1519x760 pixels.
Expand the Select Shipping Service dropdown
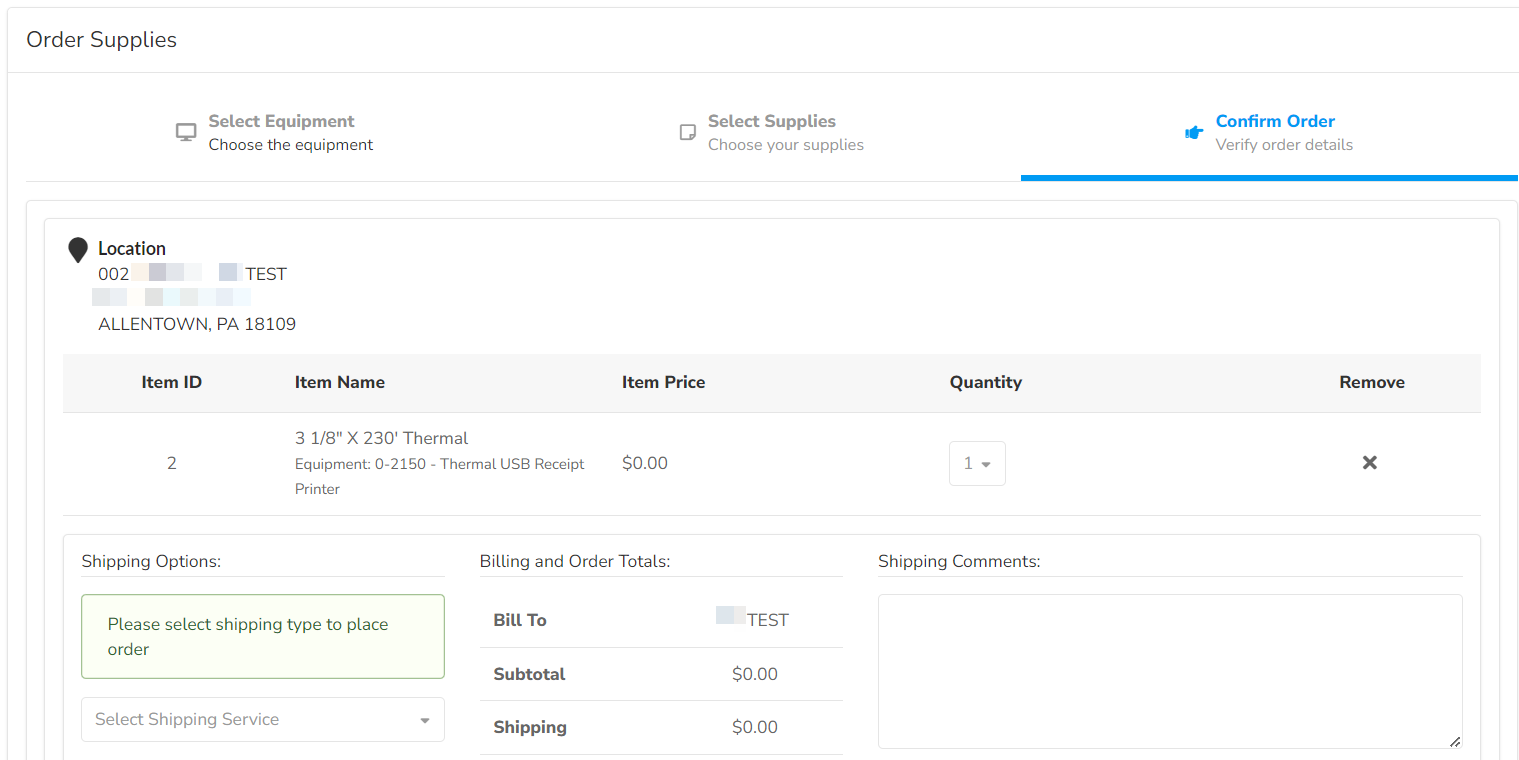262,720
